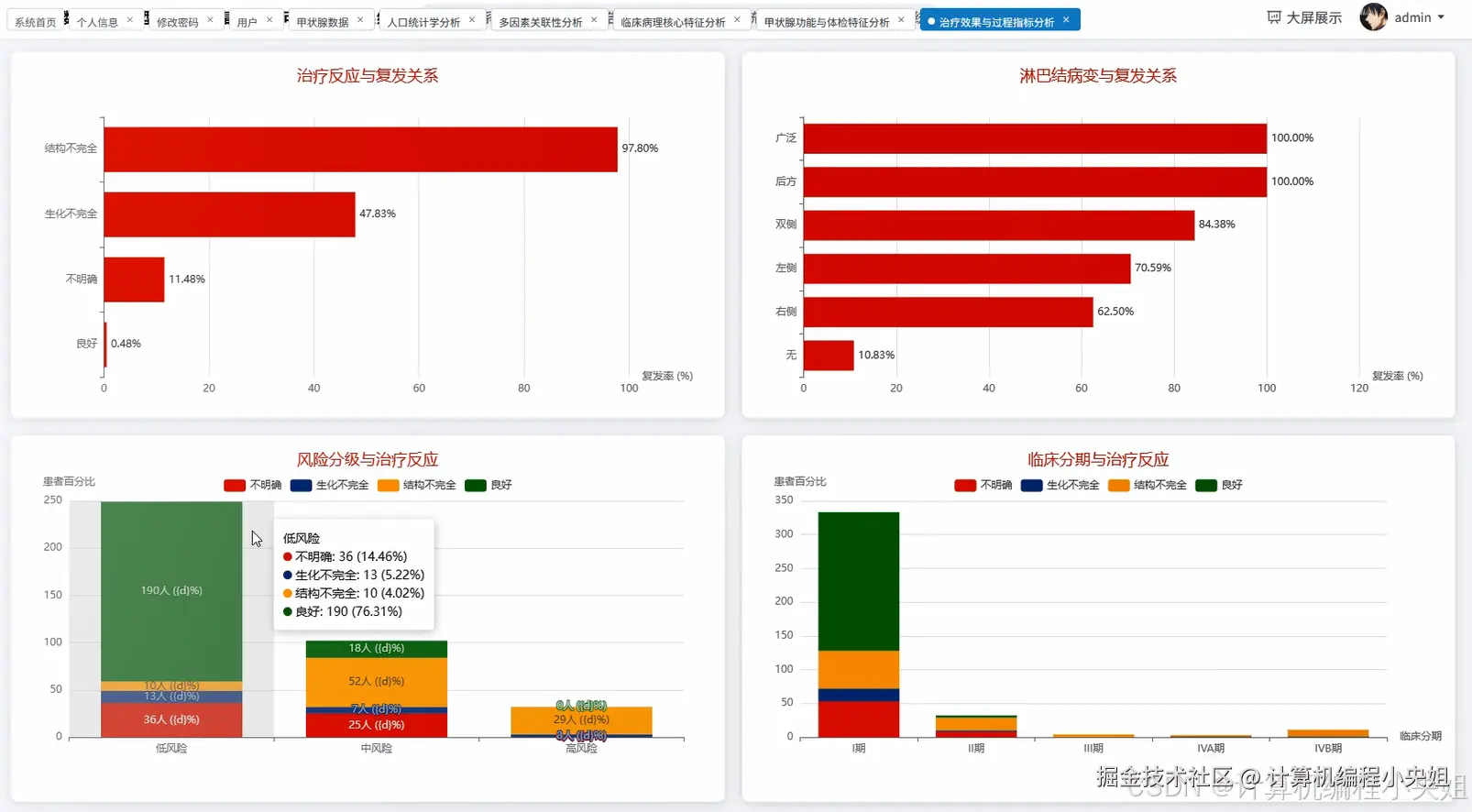
Task: Click the 右侧 62.50% bar
Action: point(949,312)
